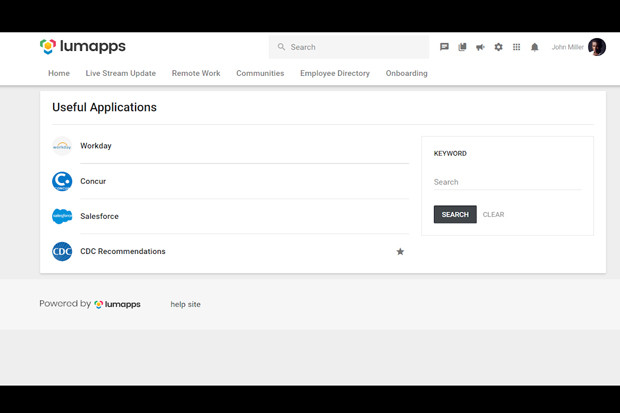Open the settings gear icon

(x=498, y=47)
